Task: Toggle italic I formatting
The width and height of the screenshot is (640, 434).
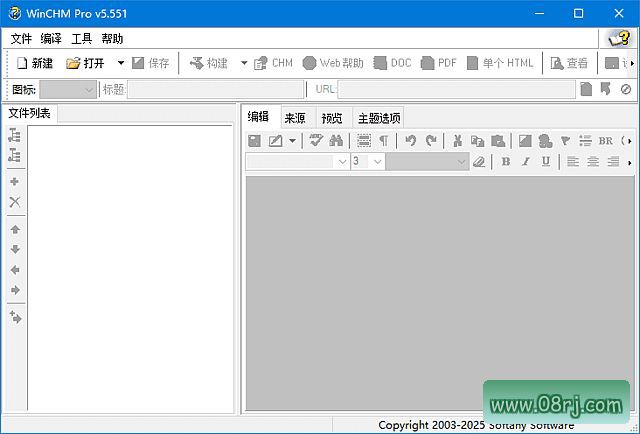Action: point(526,162)
